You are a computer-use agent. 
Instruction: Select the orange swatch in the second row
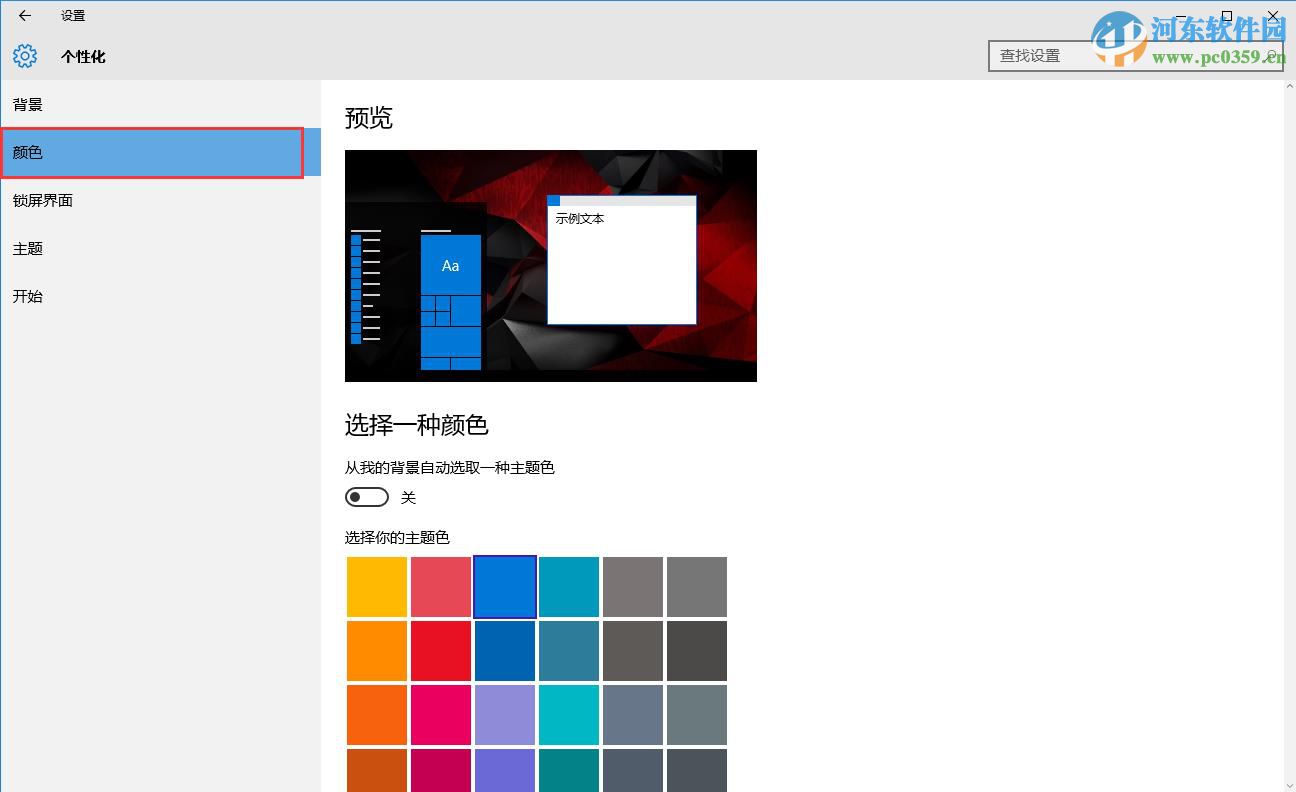point(376,650)
